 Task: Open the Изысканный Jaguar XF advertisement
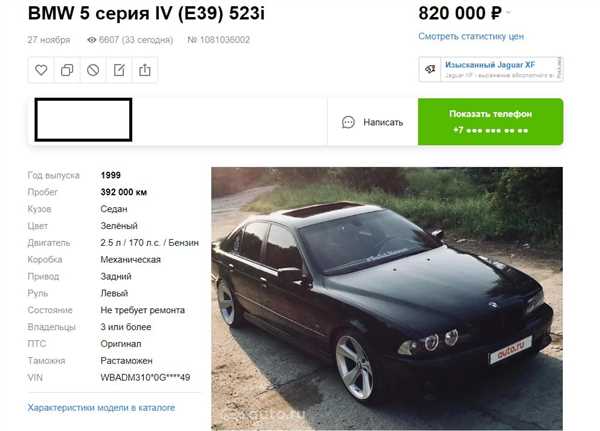point(491,69)
